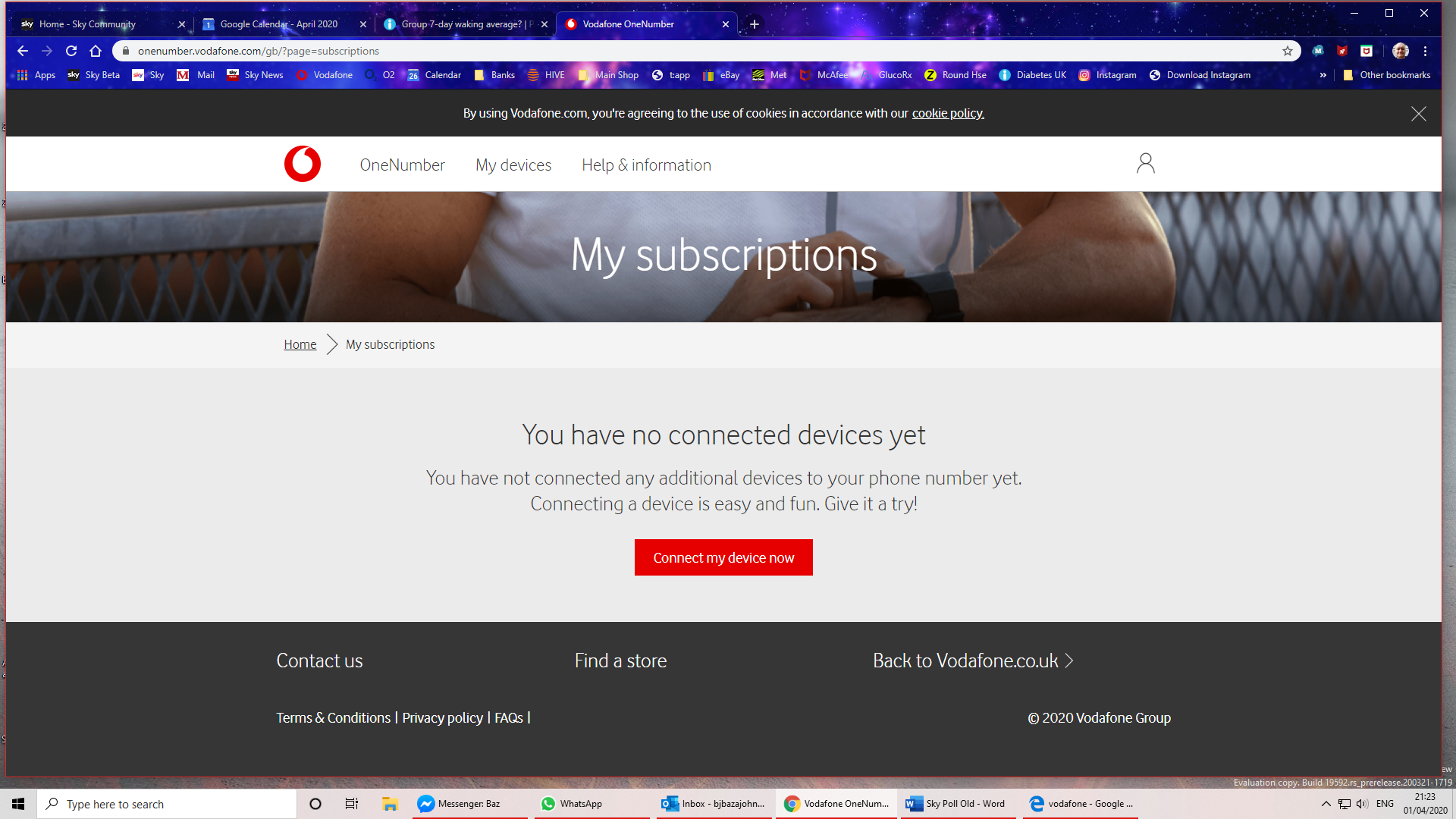1456x819 pixels.
Task: Open the Contact us footer link
Action: (x=319, y=661)
